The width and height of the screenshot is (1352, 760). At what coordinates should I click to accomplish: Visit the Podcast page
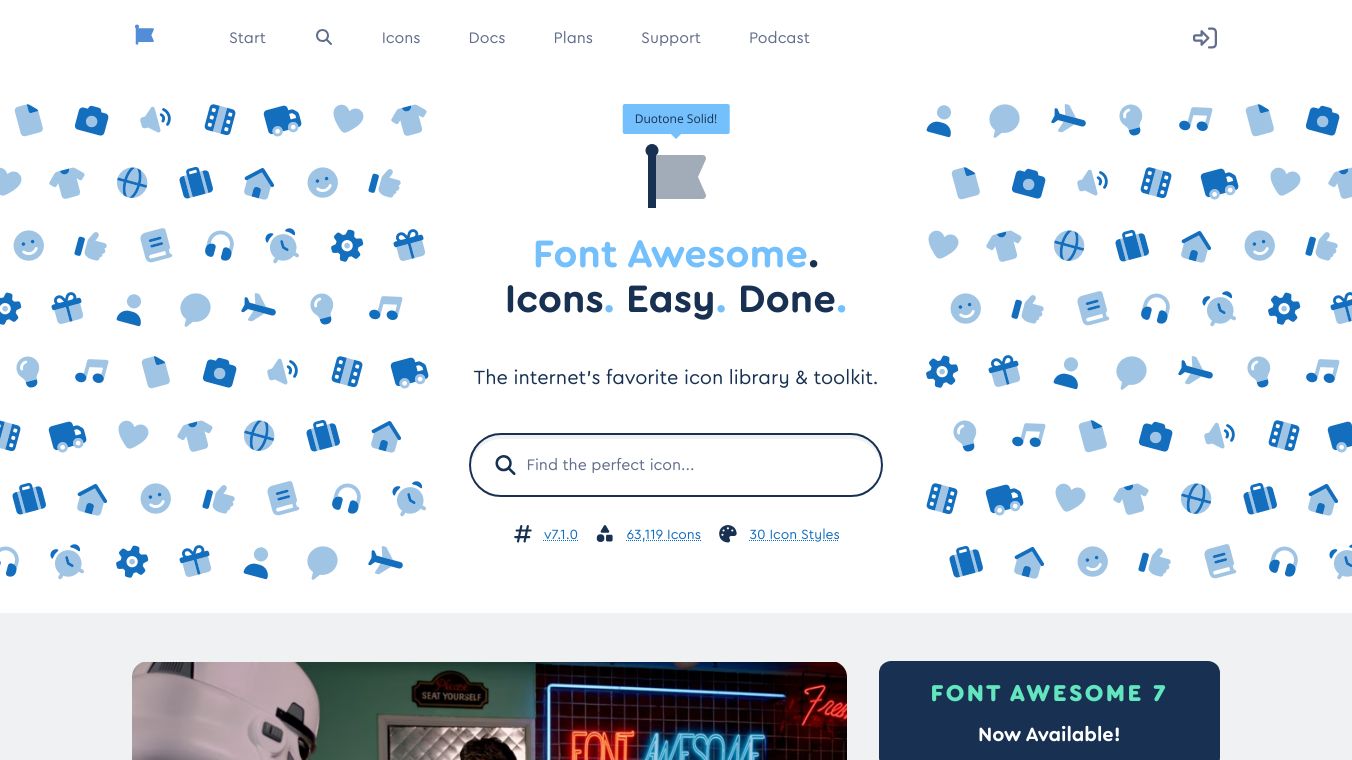point(779,38)
